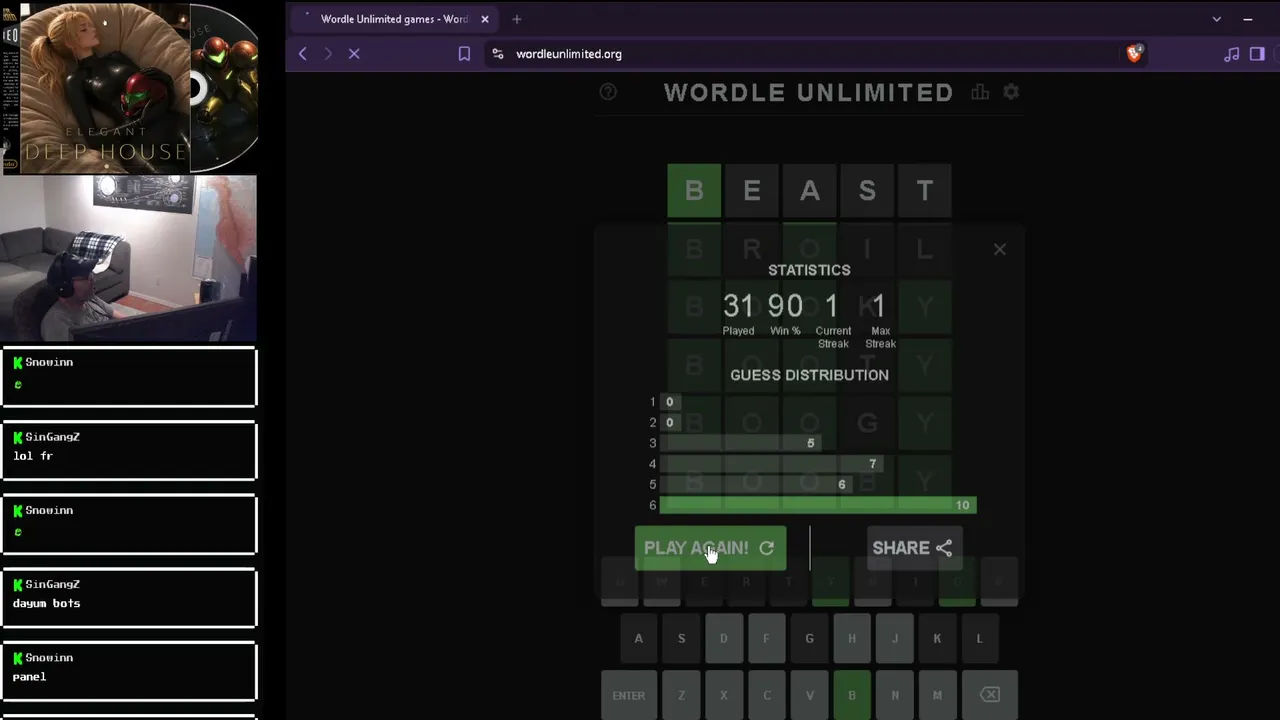Click the PLAY AGAIN! button

pos(710,548)
